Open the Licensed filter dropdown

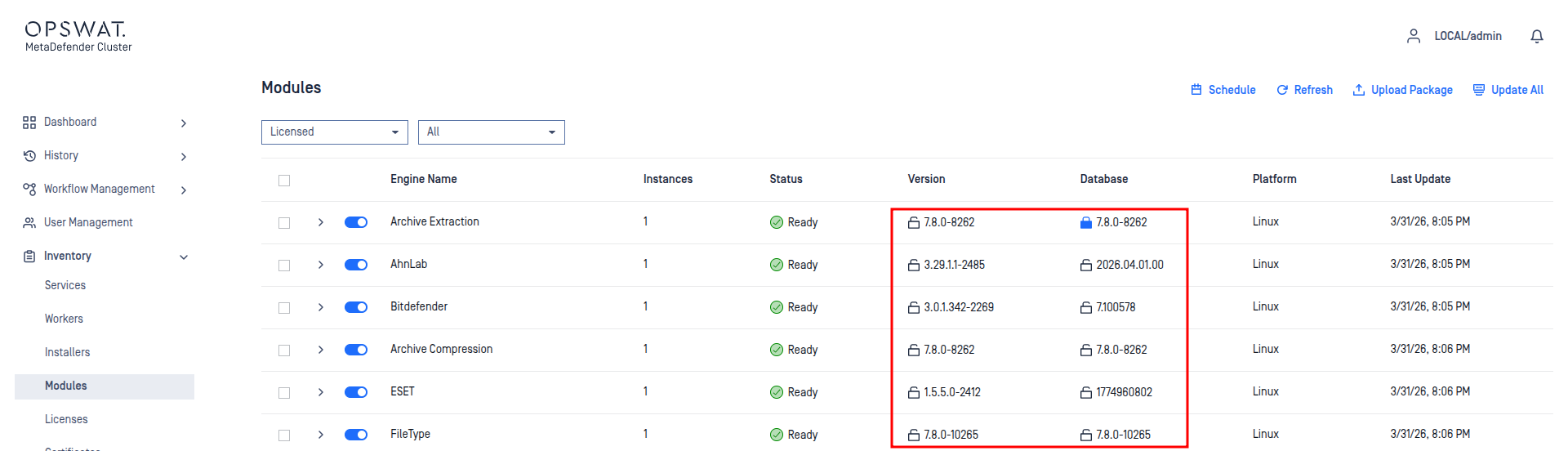point(334,132)
